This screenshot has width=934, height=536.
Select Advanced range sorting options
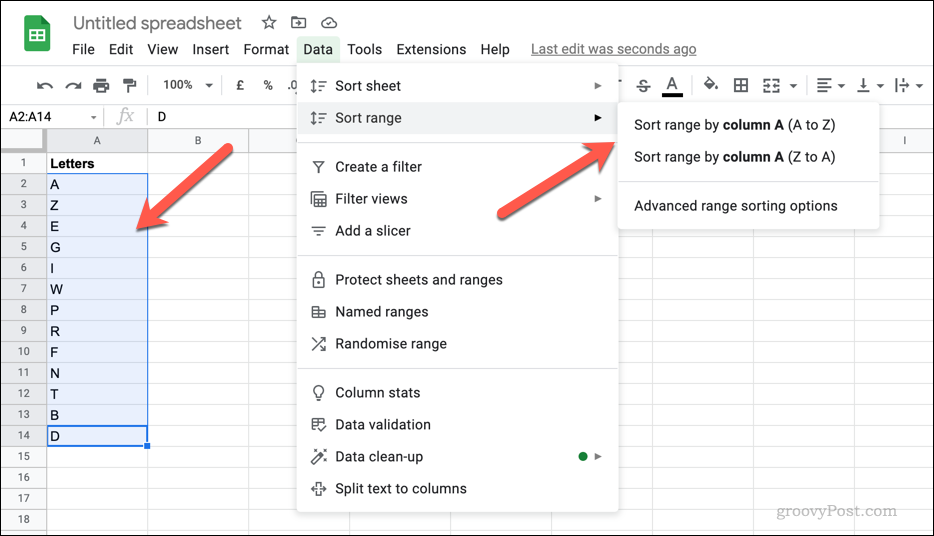tap(735, 206)
